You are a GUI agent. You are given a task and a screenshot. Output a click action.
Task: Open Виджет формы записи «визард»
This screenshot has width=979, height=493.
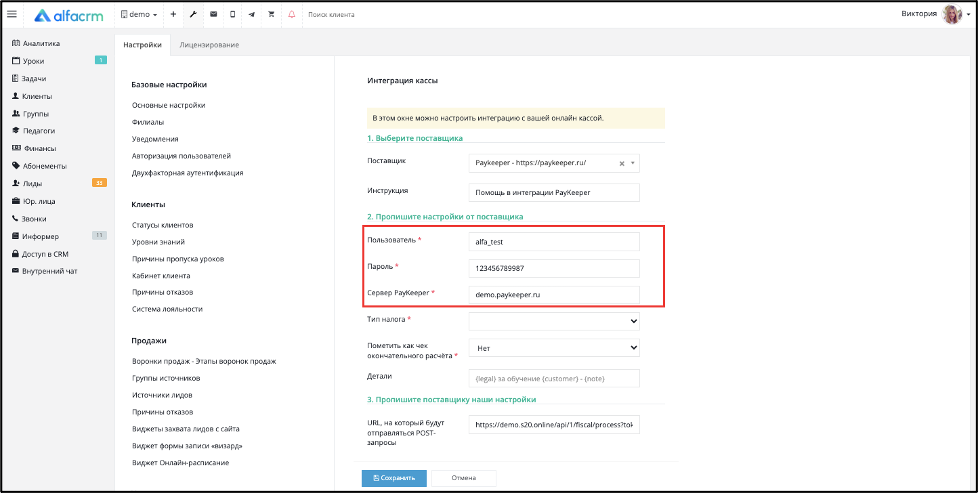tap(187, 446)
